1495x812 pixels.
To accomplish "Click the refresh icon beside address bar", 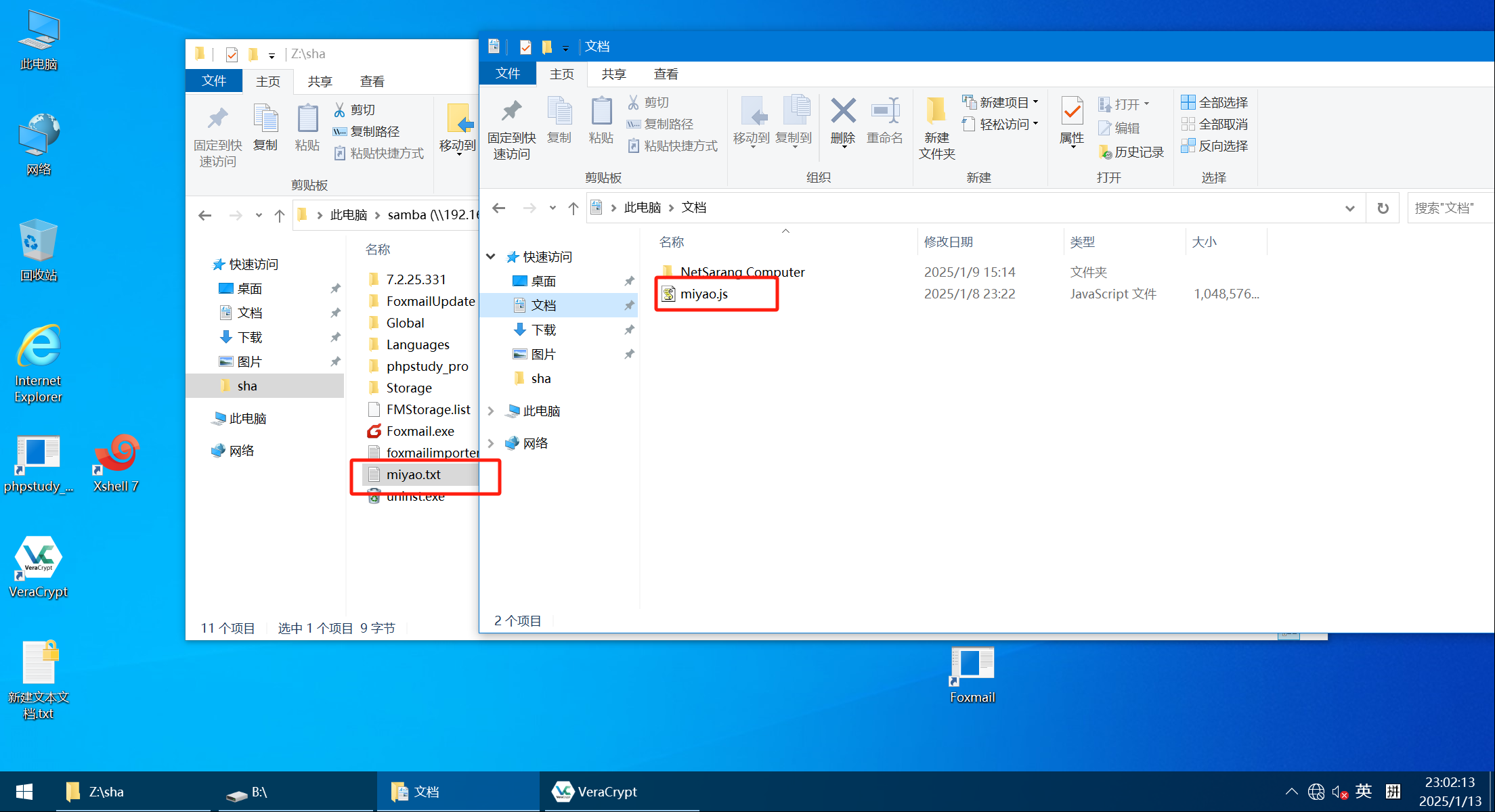I will (1383, 208).
